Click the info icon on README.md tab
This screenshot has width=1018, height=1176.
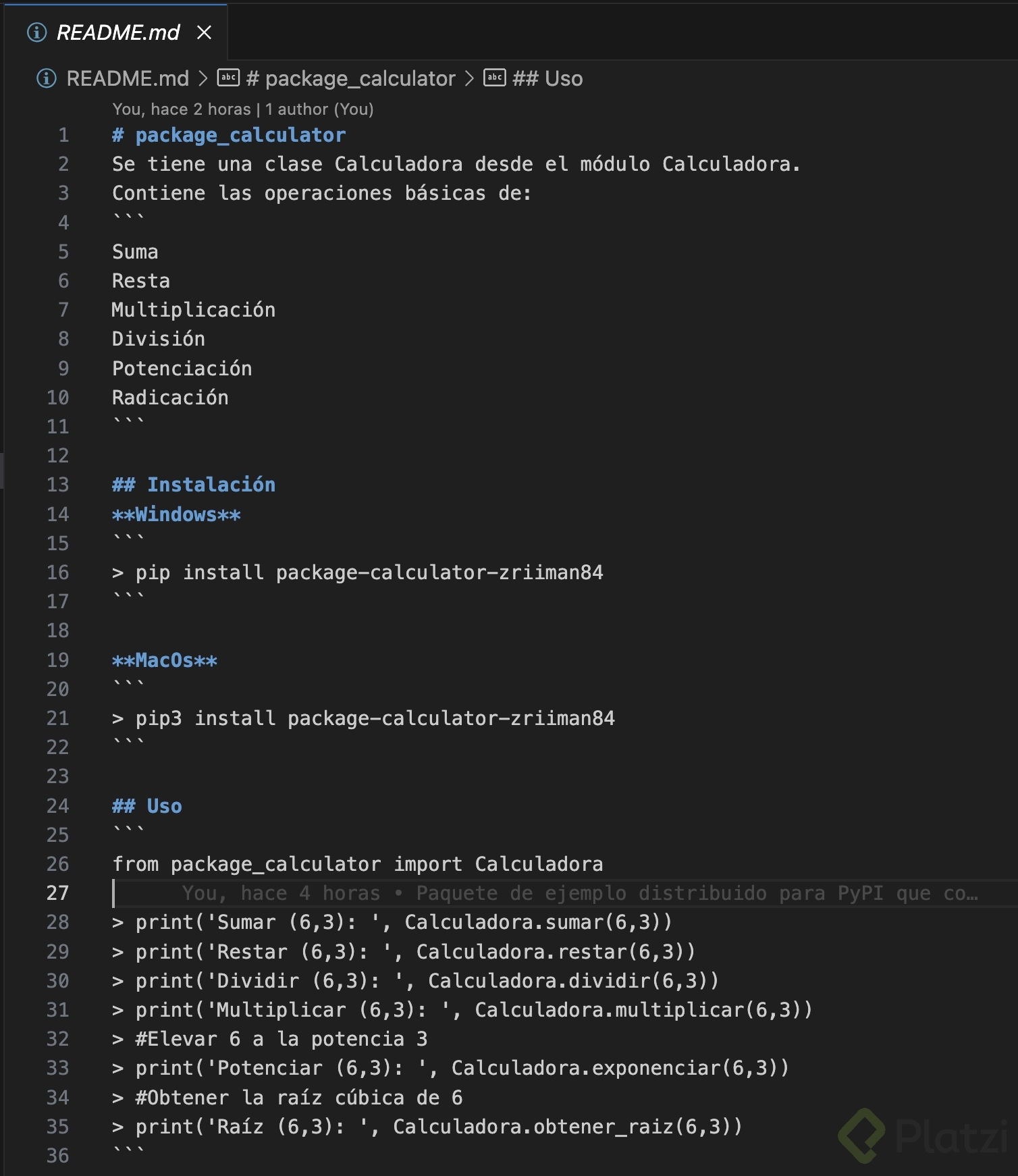point(36,32)
